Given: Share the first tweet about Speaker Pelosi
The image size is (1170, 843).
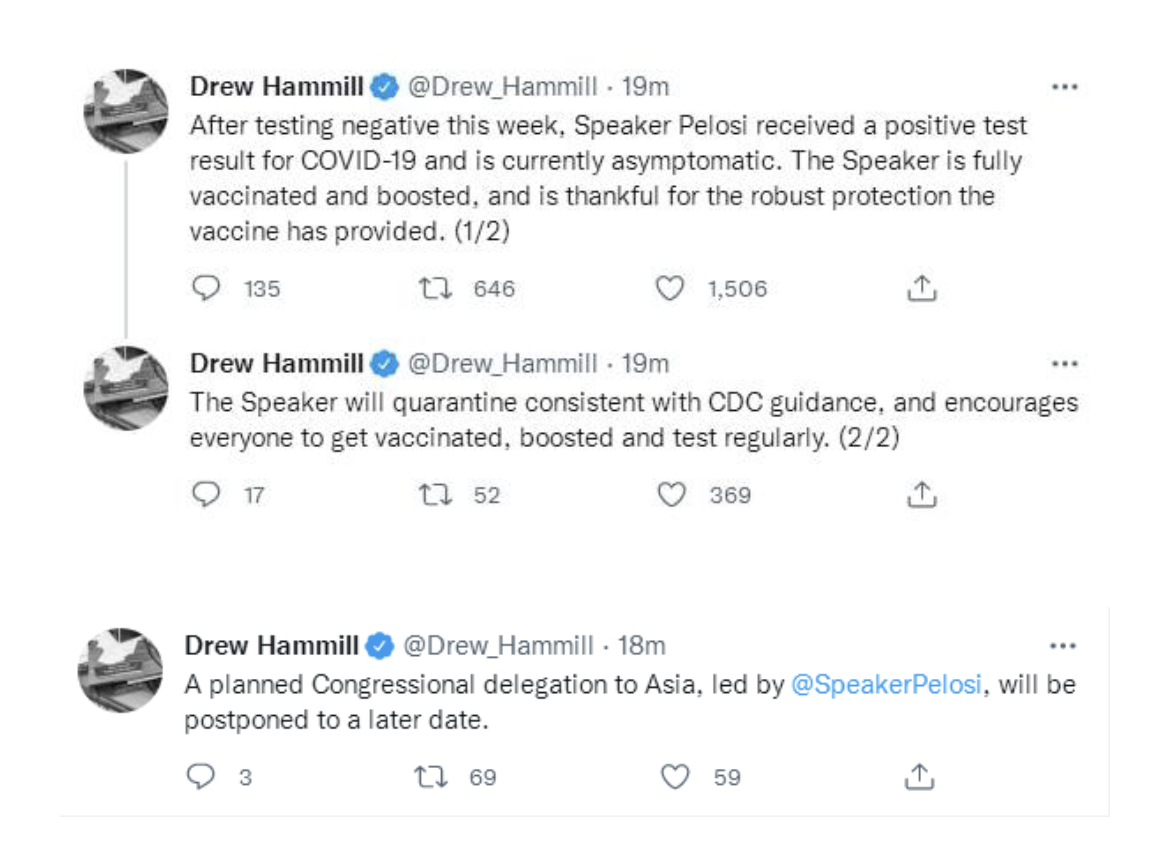Looking at the screenshot, I should point(920,289).
